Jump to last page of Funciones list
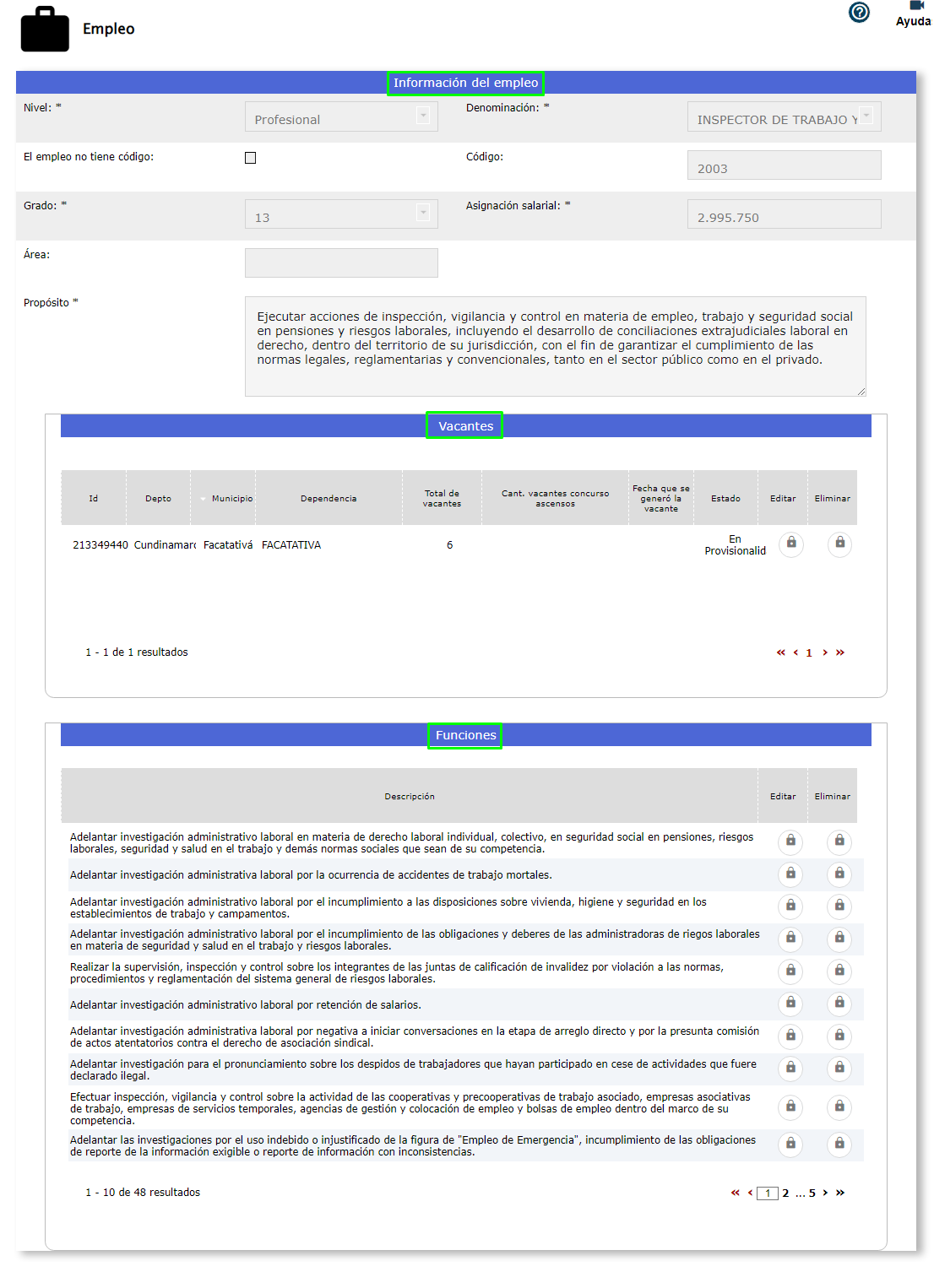Viewport: 934px width, 1288px height. pos(840,1193)
